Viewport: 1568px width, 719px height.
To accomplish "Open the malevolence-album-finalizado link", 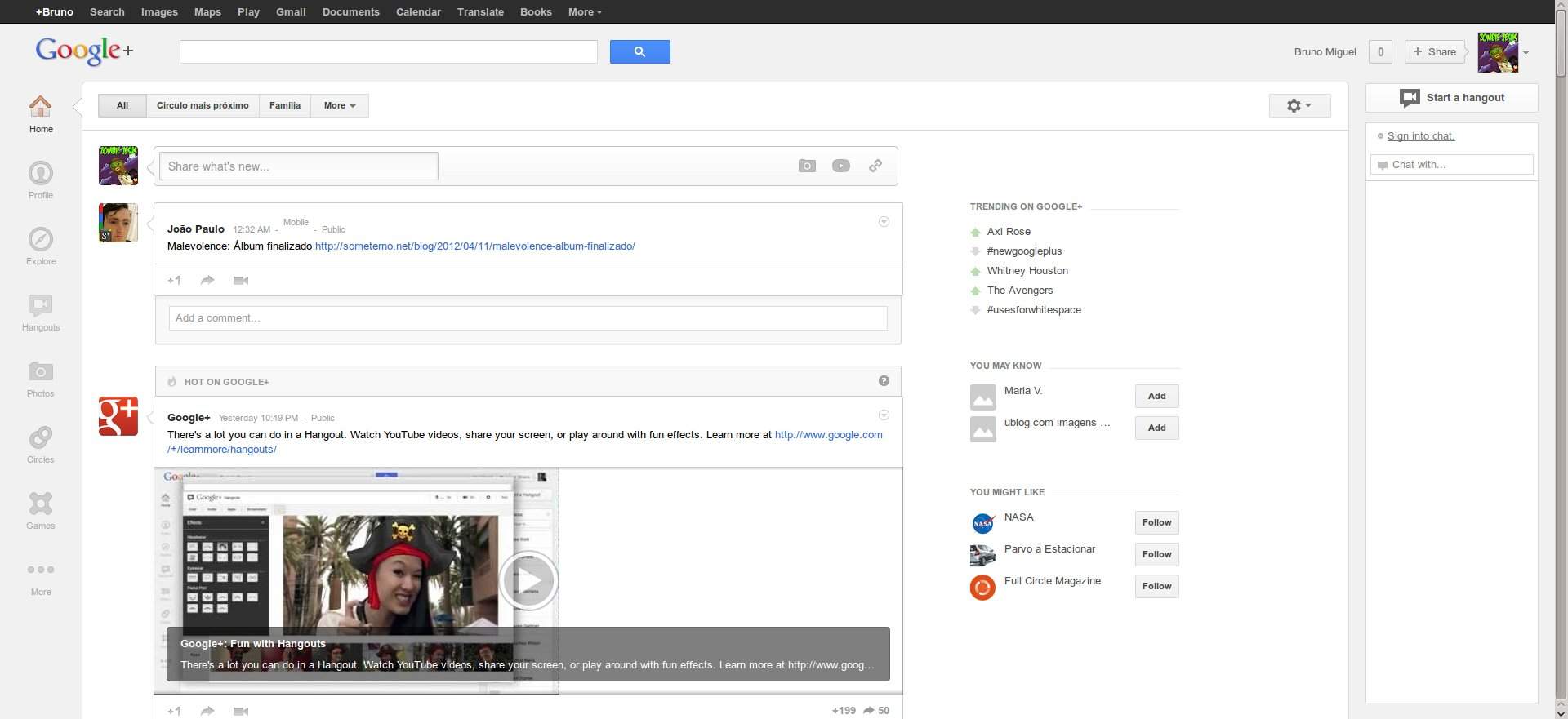I will coord(474,246).
